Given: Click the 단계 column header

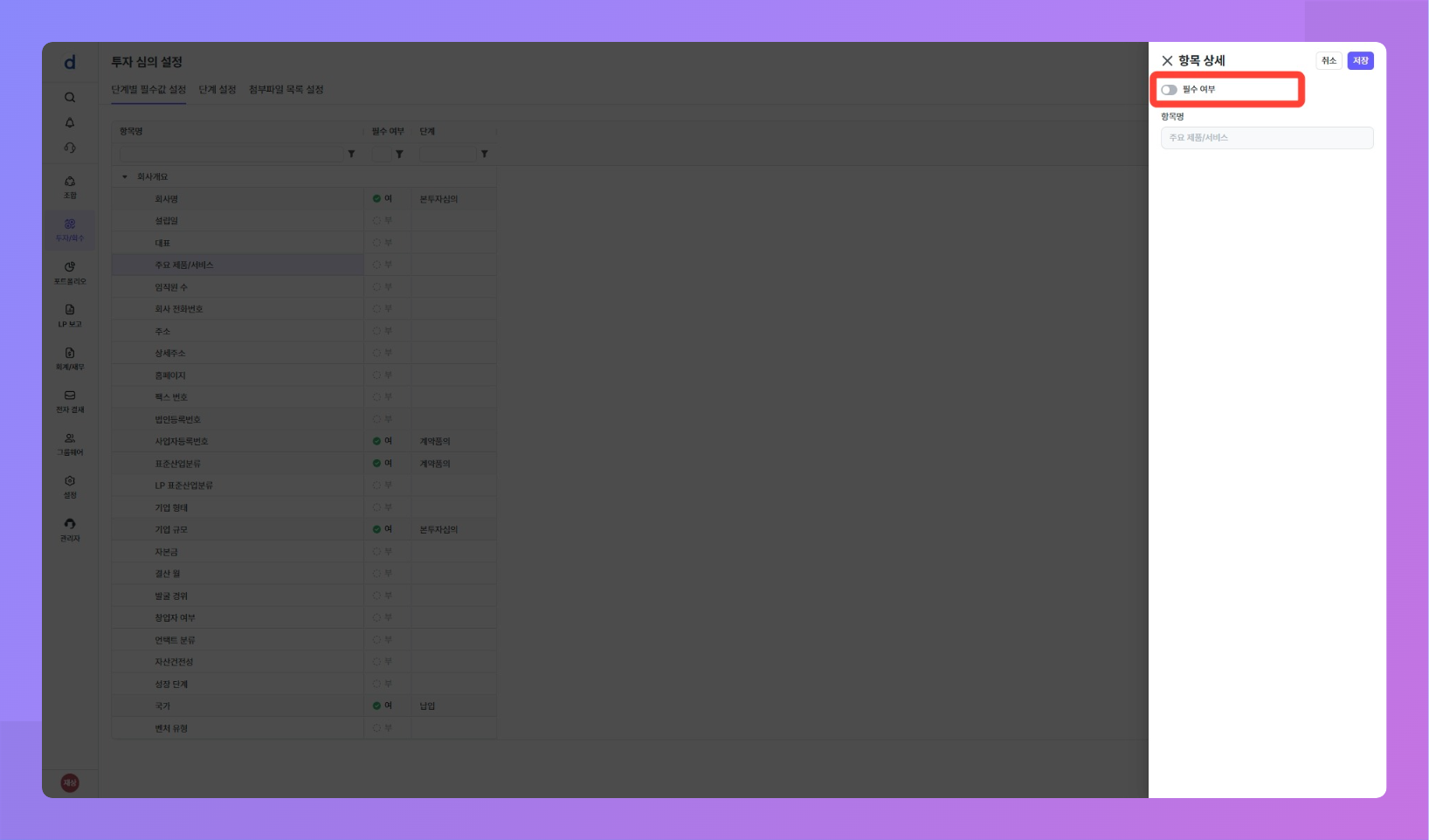Looking at the screenshot, I should (427, 131).
